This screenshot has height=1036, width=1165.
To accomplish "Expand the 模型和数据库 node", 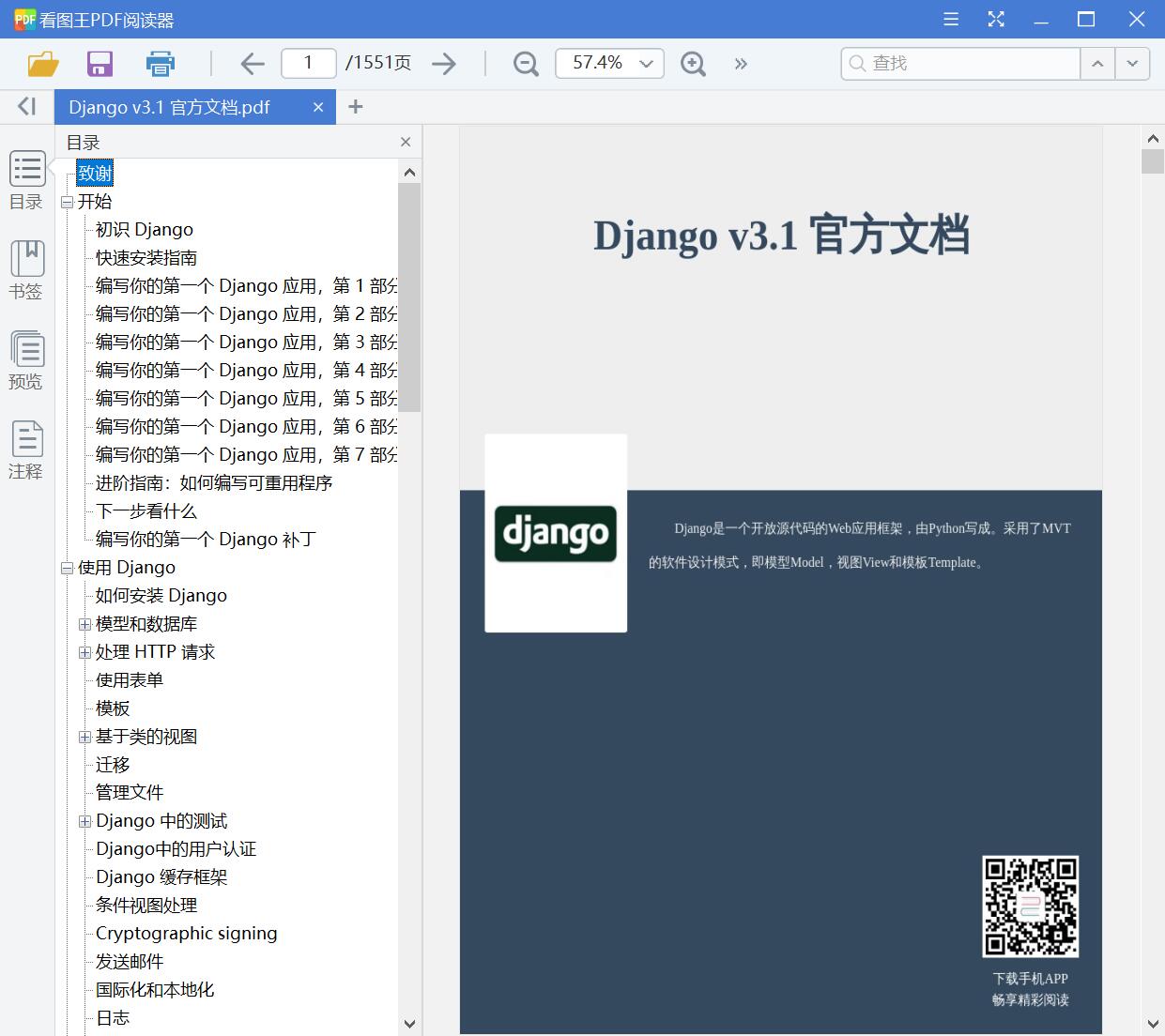I will click(84, 624).
